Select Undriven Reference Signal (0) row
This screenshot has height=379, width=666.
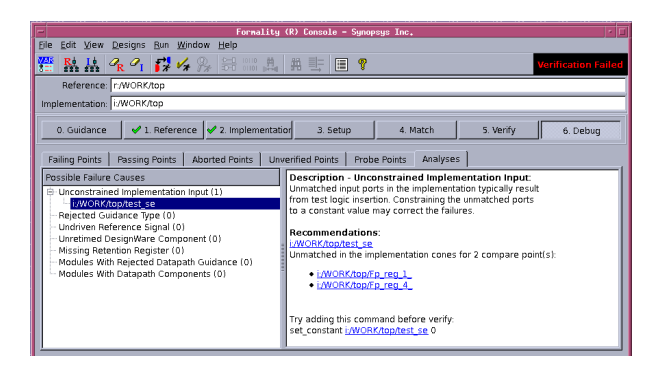click(x=121, y=227)
